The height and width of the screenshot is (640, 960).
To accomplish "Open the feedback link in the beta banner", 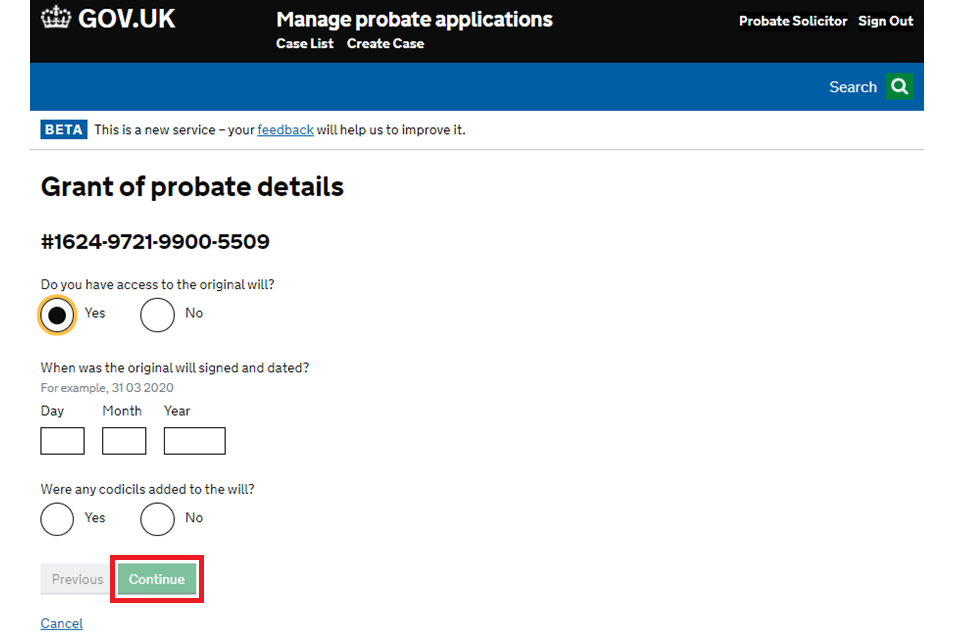I will coord(285,130).
